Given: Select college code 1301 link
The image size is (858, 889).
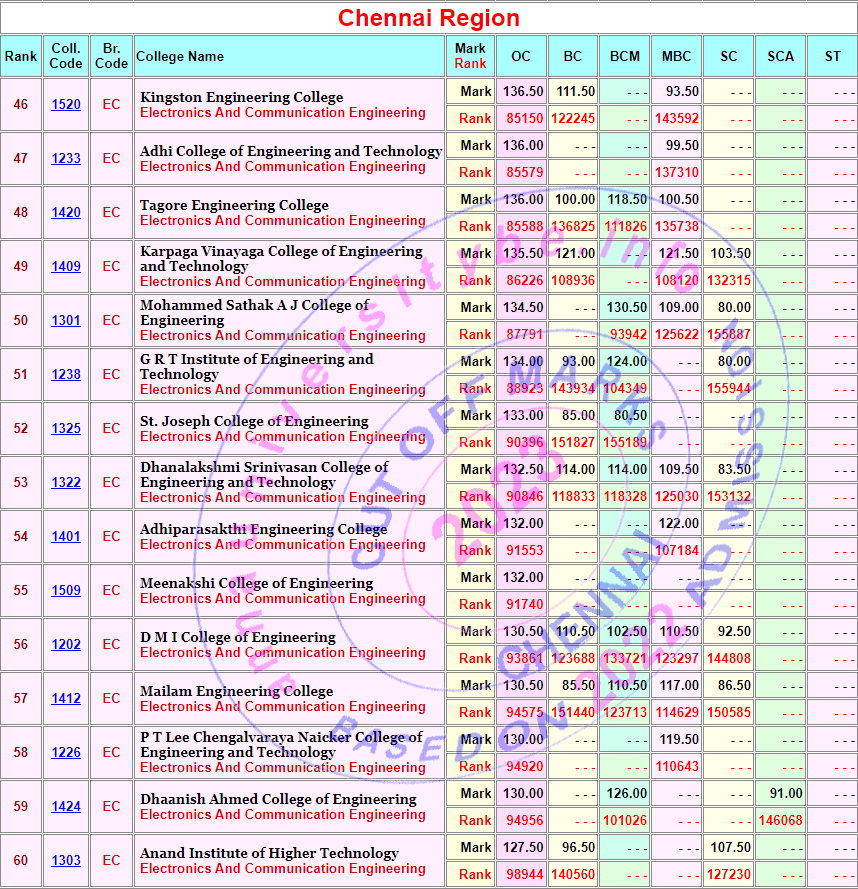Looking at the screenshot, I should click(x=66, y=321).
